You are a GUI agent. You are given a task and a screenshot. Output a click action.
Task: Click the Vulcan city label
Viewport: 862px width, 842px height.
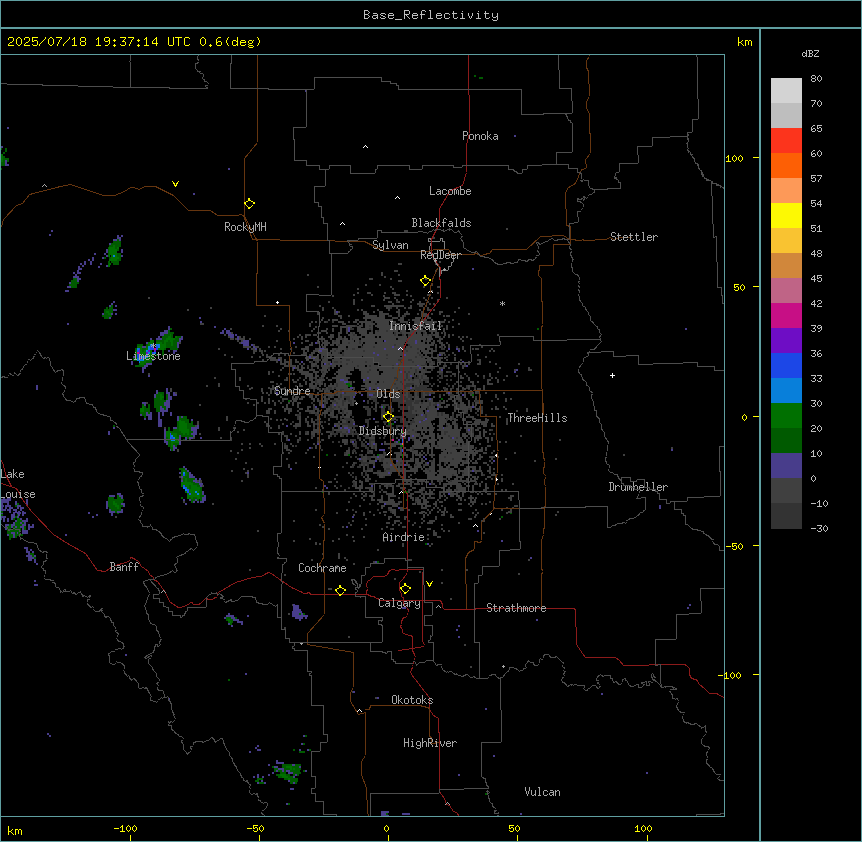pos(543,792)
